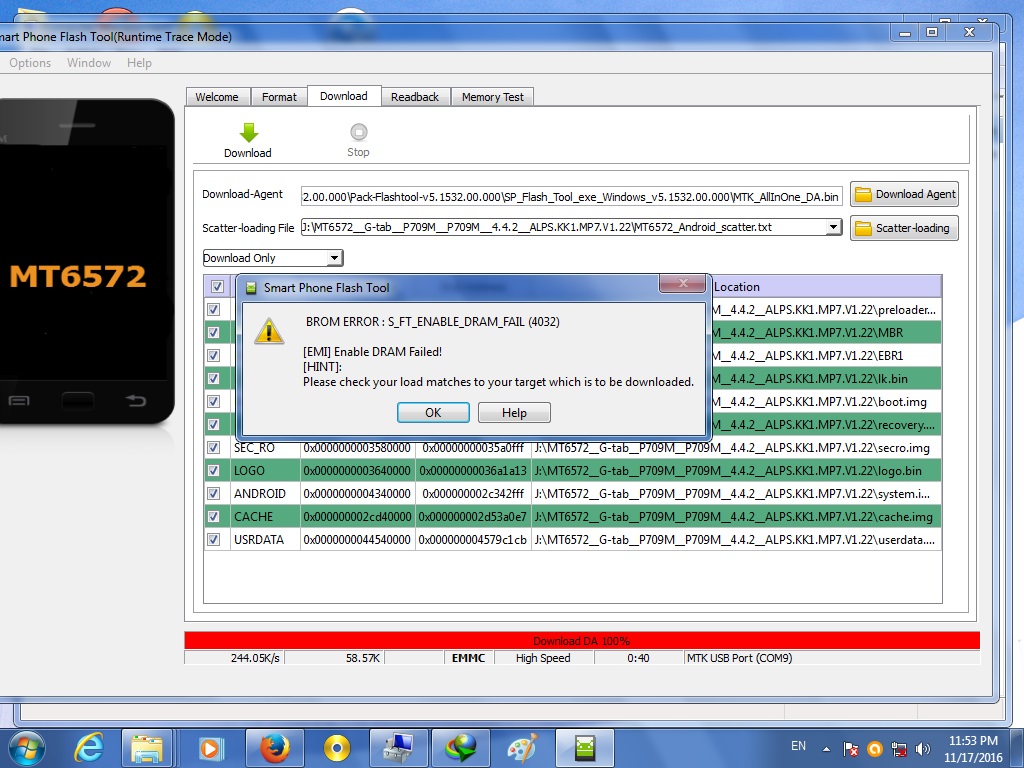The height and width of the screenshot is (768, 1024).
Task: Select the LOGO name cell
Action: pyautogui.click(x=265, y=470)
